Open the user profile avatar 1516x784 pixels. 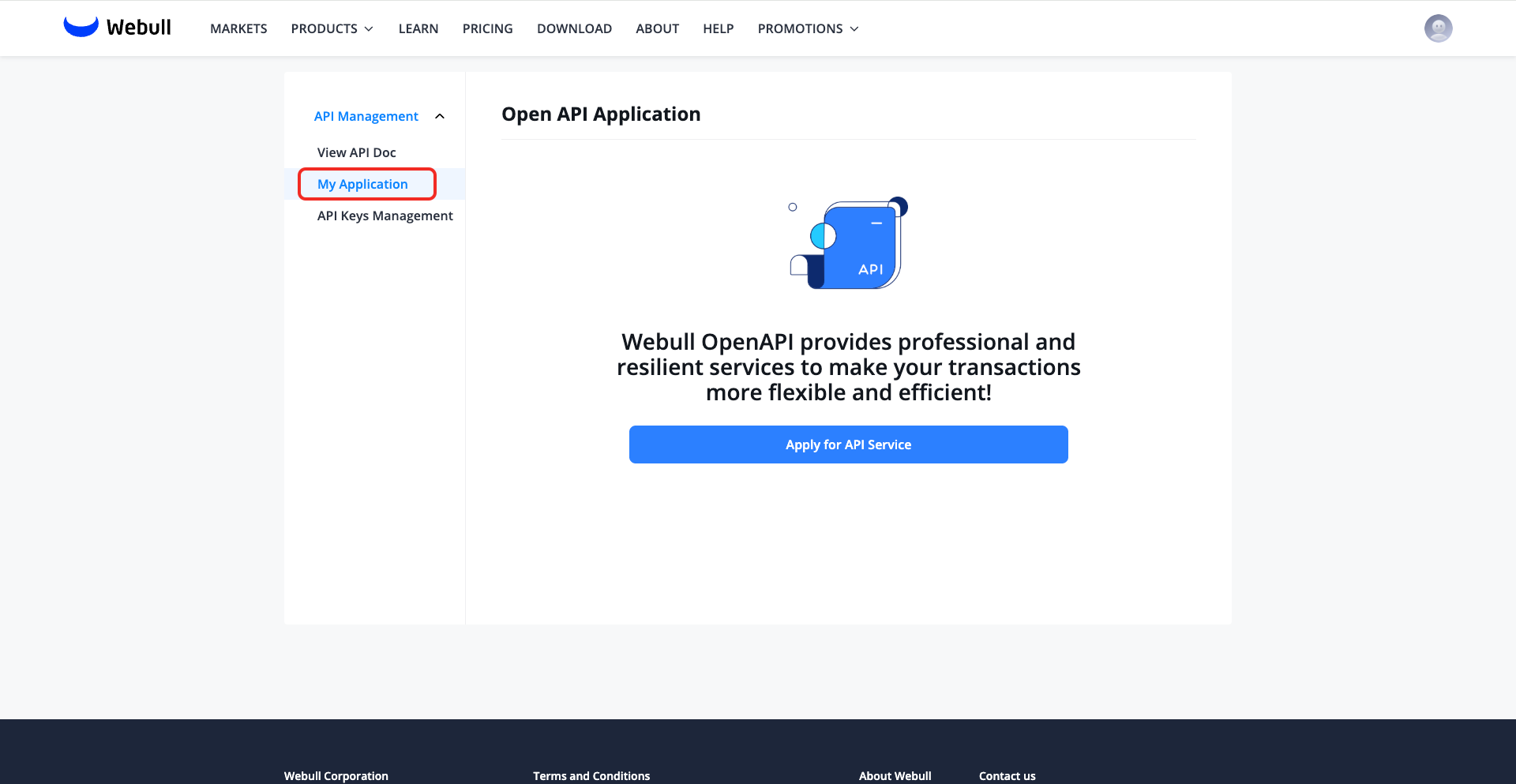(x=1438, y=28)
